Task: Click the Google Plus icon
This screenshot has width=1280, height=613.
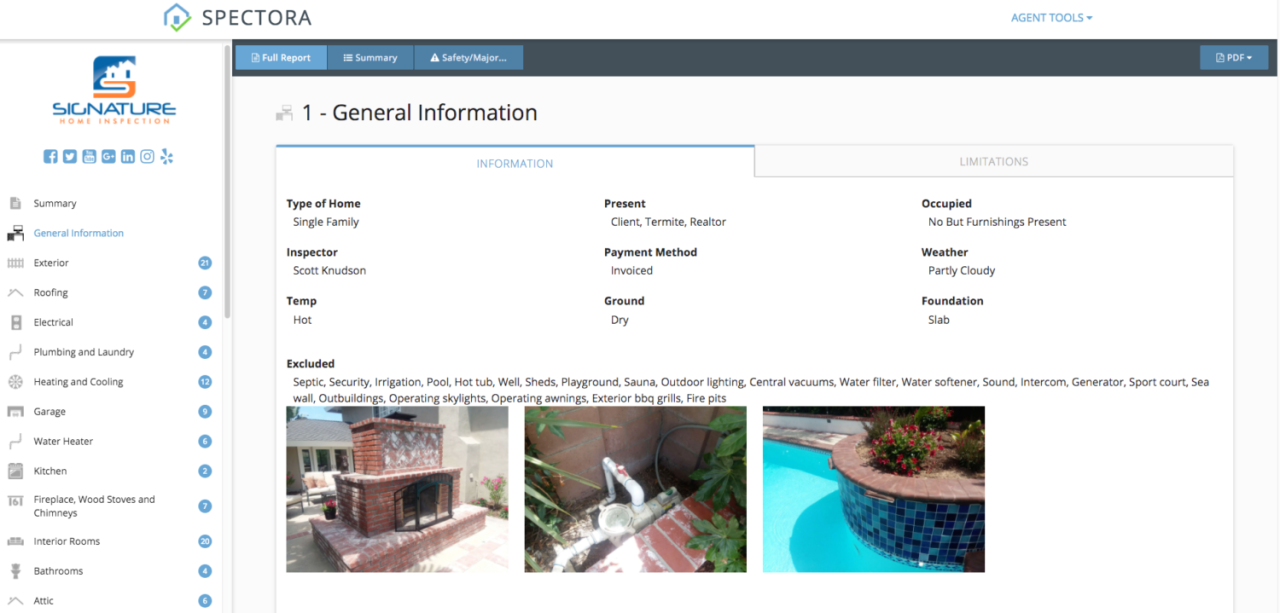Action: [108, 157]
